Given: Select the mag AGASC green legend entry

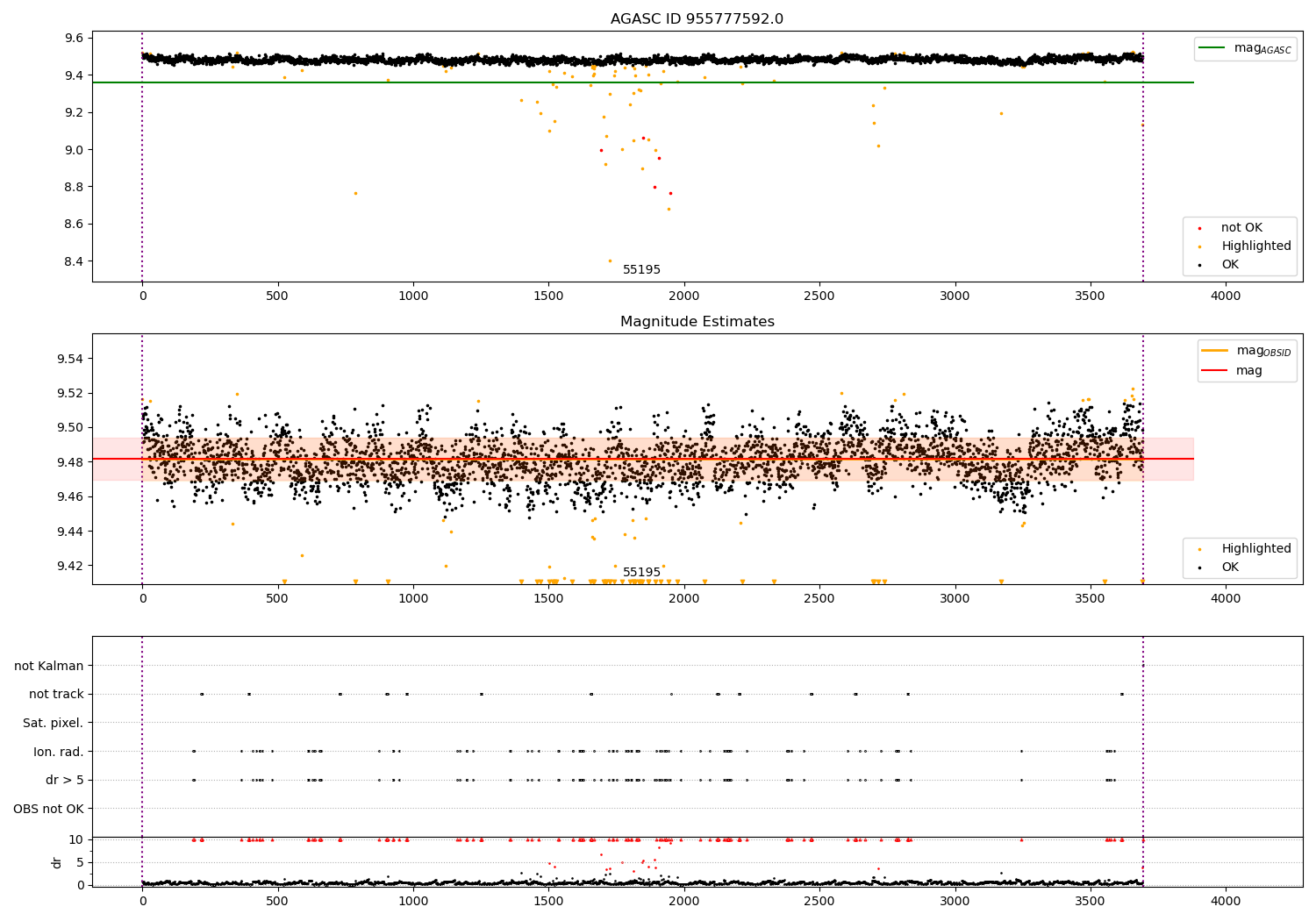Looking at the screenshot, I should click(1245, 48).
